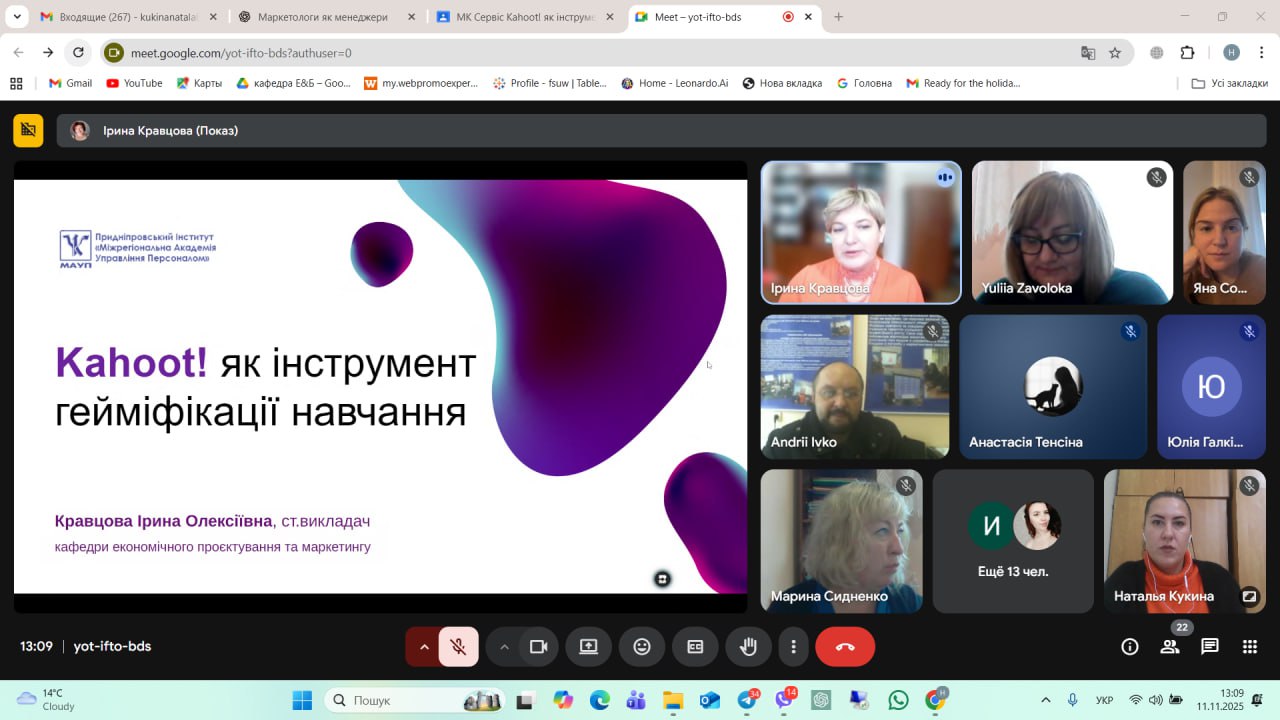Select Andrii Ivko's video tile
Screen dimensions: 1280x720
[855, 387]
